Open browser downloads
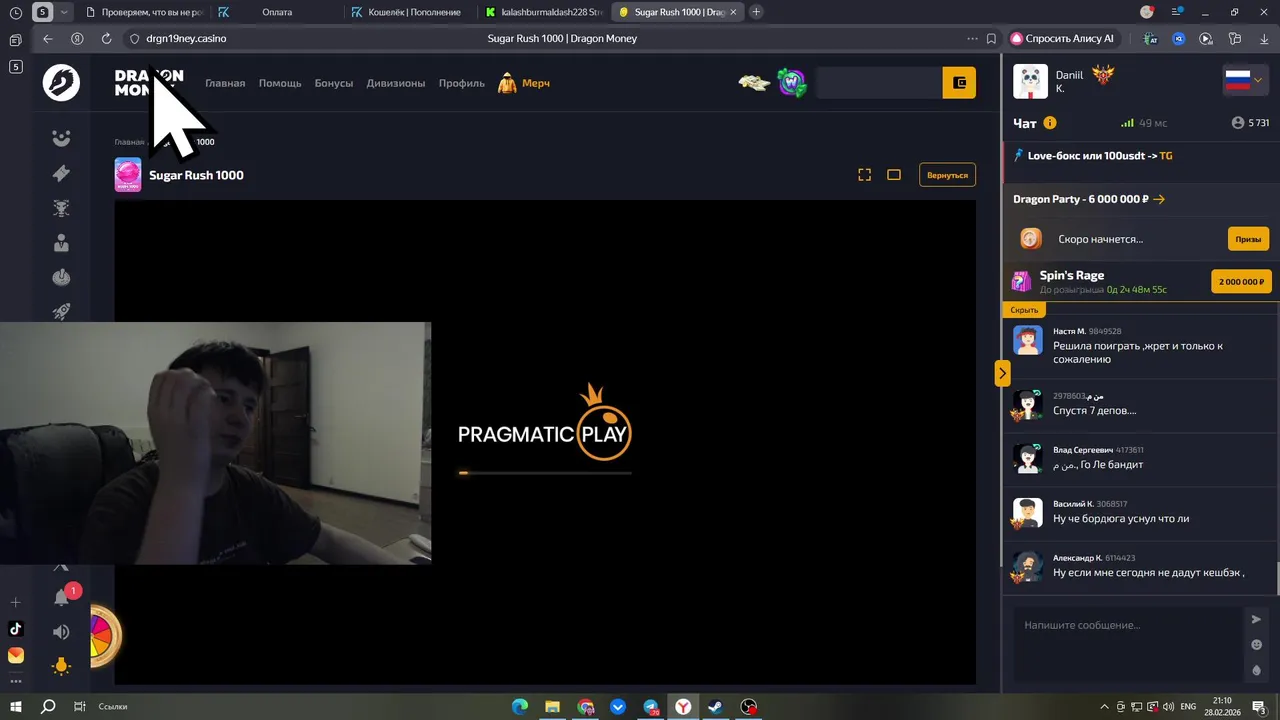This screenshot has width=1280, height=720. pyautogui.click(x=1265, y=39)
